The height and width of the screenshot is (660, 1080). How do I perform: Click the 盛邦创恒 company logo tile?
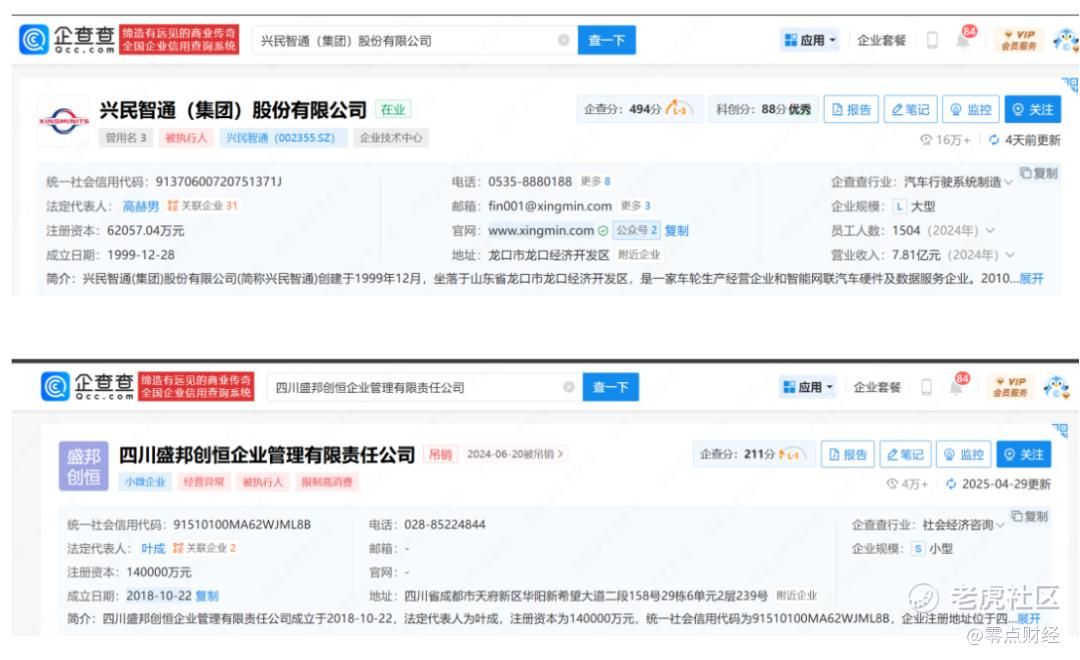(x=83, y=466)
